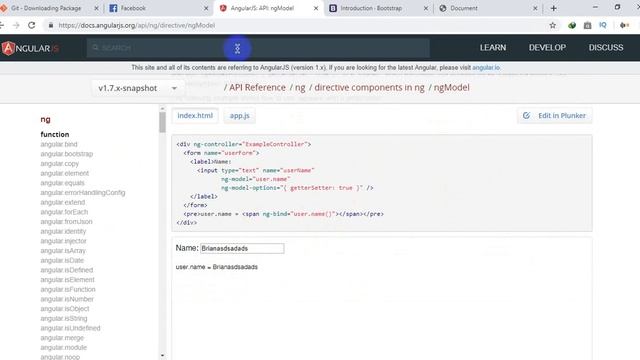640x360 pixels.
Task: Click the ng breadcrumb link
Action: 300,87
